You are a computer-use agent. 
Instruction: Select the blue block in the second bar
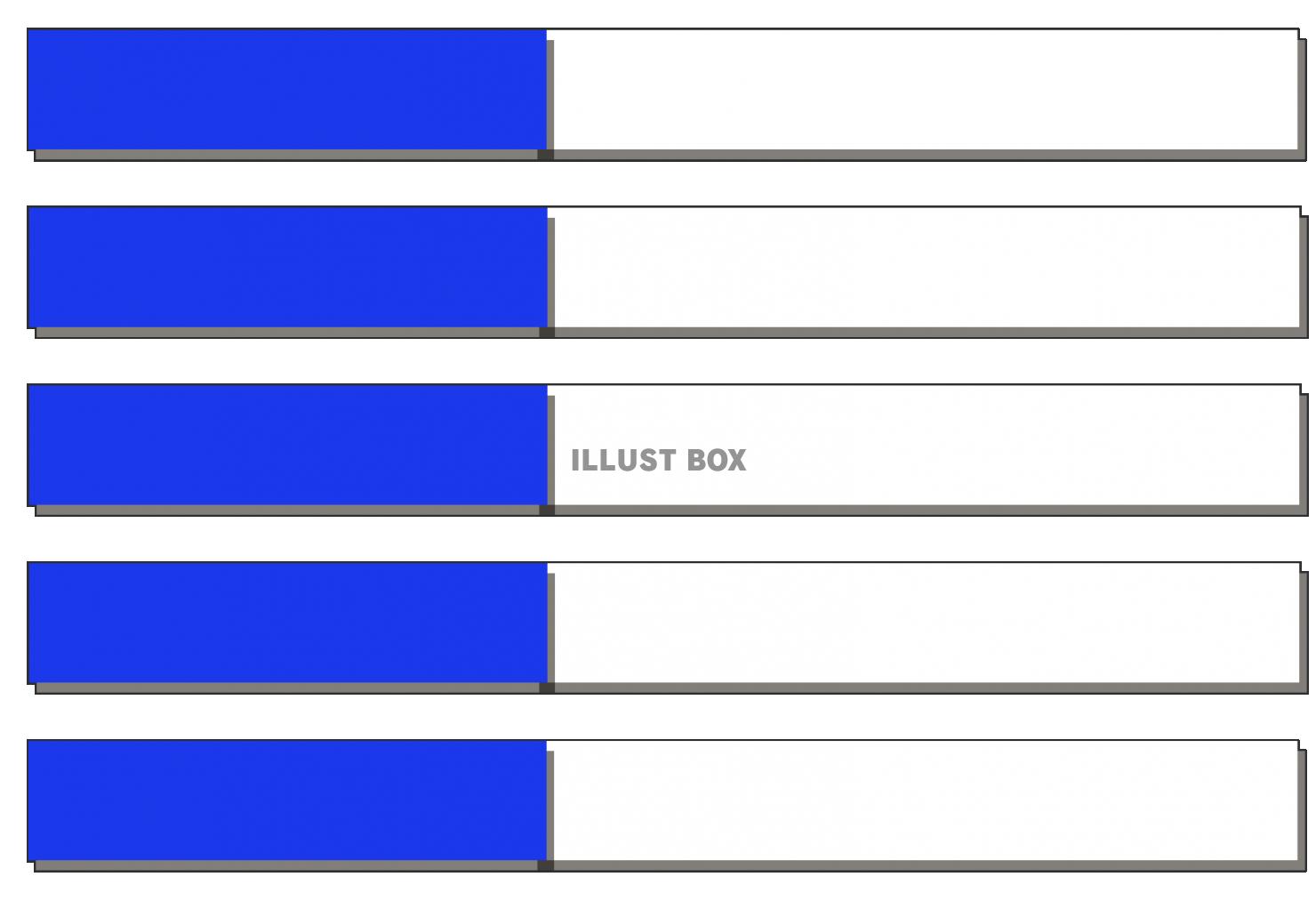[x=287, y=267]
